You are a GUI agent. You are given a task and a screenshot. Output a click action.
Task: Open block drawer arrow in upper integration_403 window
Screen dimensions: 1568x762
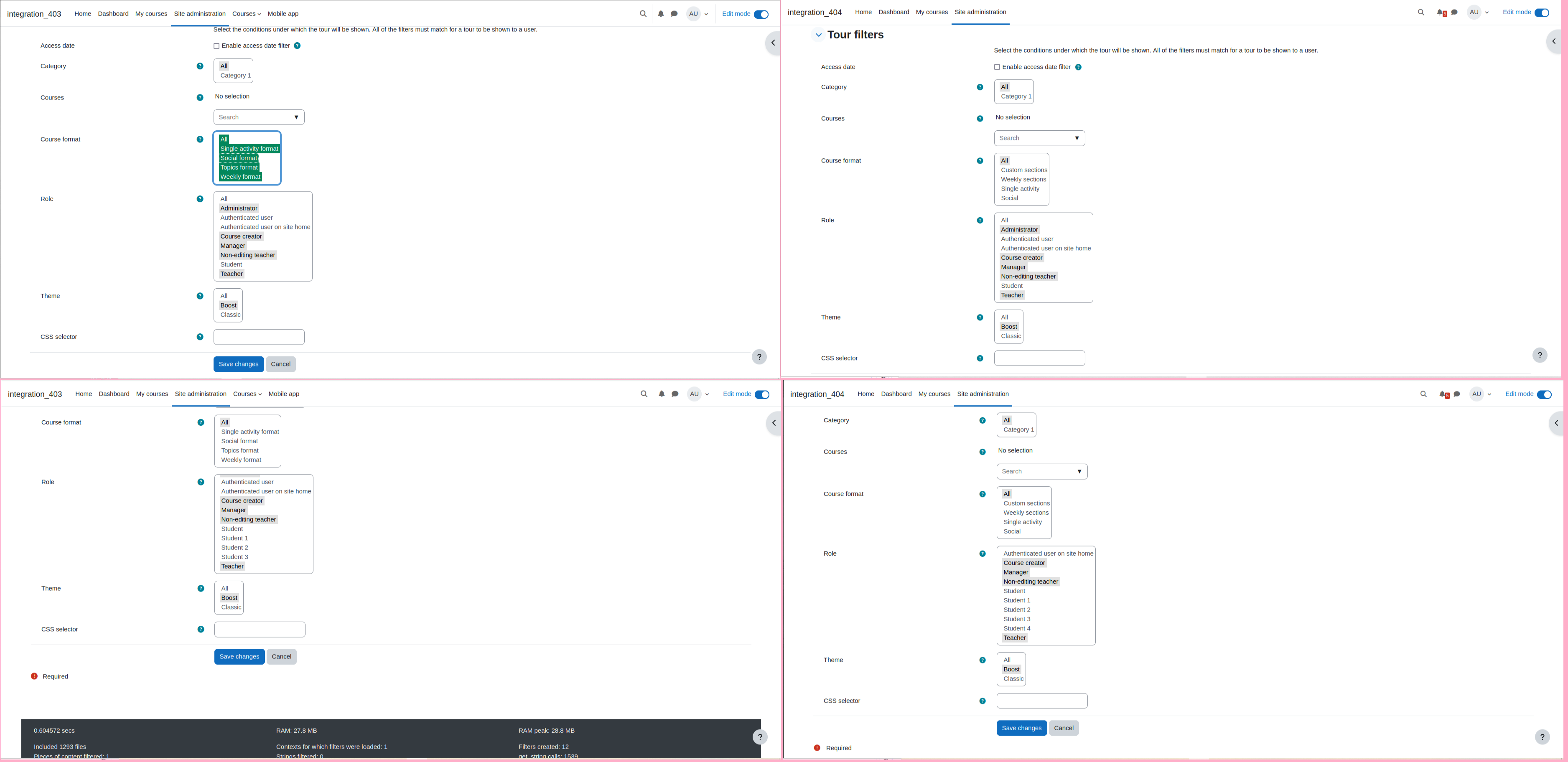tap(773, 43)
